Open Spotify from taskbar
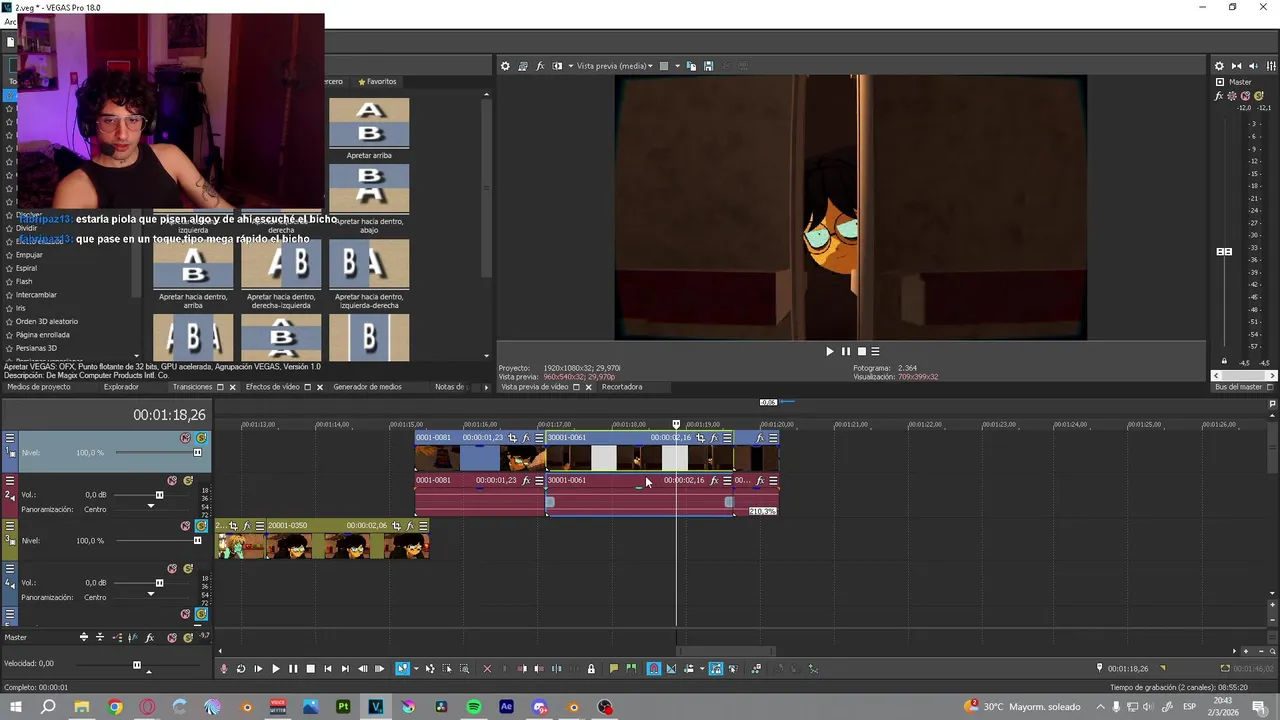Screen dimensions: 1280x720 [x=474, y=707]
